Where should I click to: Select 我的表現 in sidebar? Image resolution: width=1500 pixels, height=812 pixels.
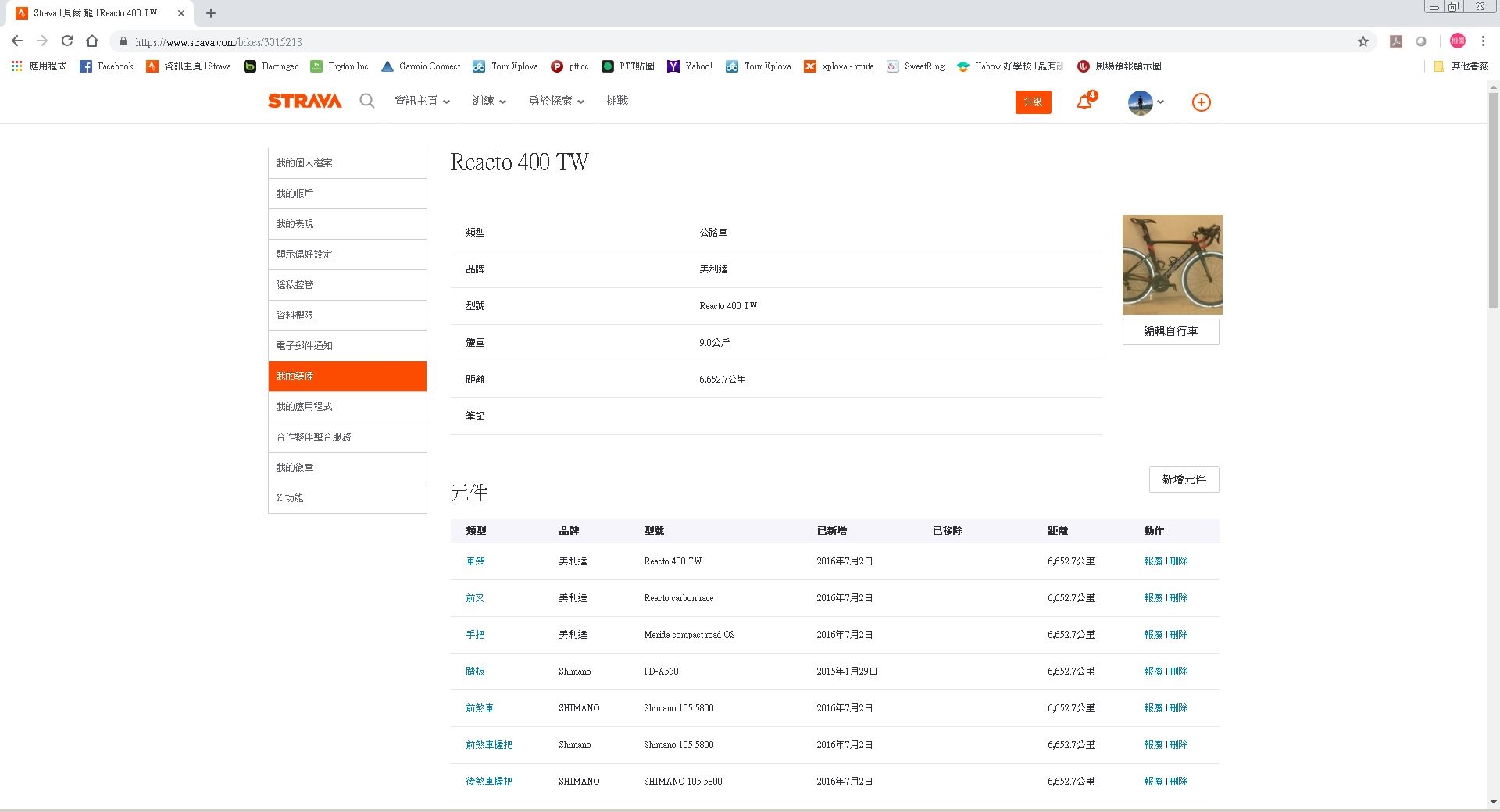pyautogui.click(x=348, y=224)
